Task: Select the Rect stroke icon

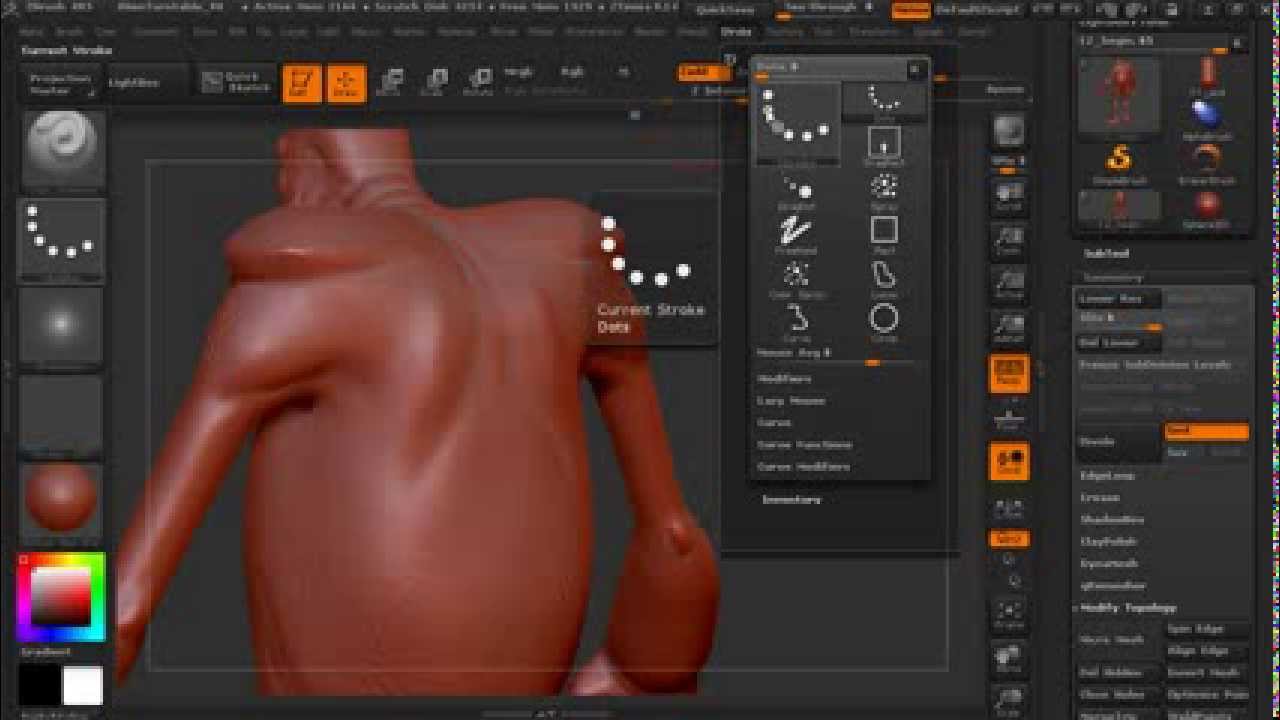Action: [x=884, y=235]
